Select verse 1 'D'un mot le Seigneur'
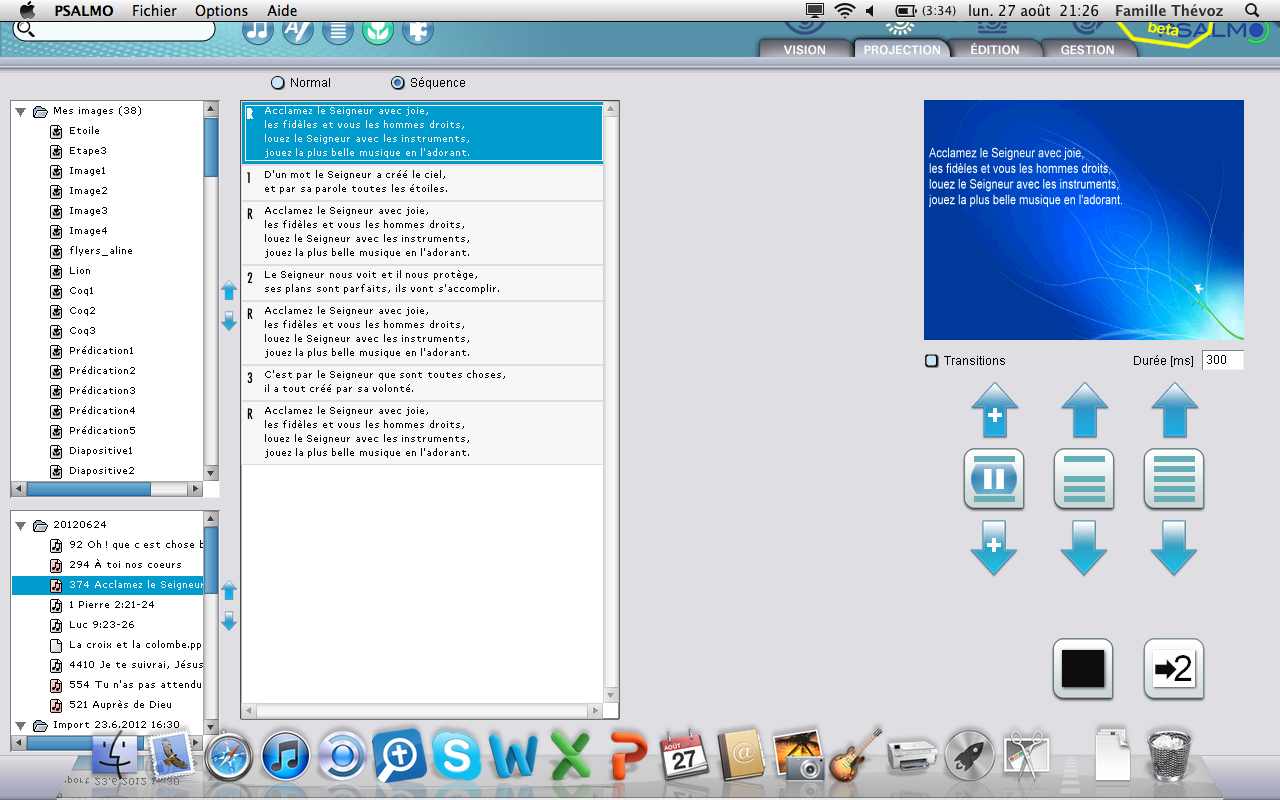Image resolution: width=1280 pixels, height=800 pixels. tap(423, 182)
